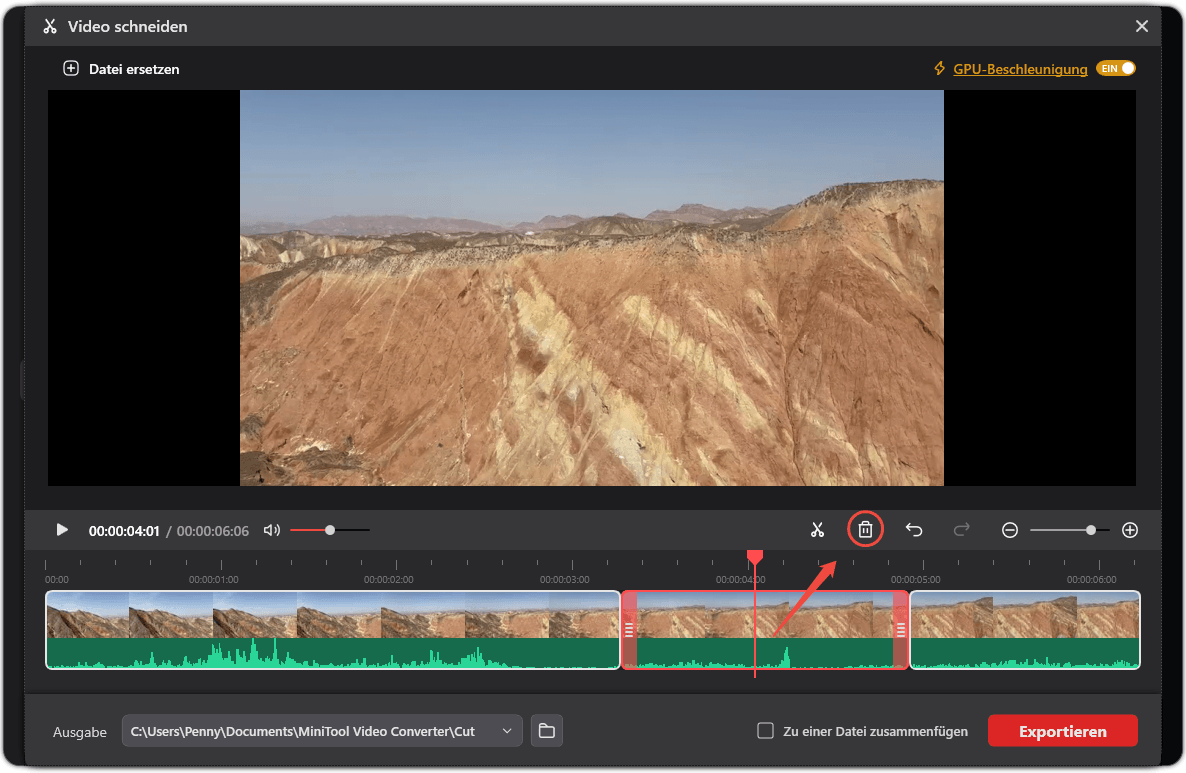Replace file via Datei ersetzen label
The height and width of the screenshot is (773, 1186).
134,69
